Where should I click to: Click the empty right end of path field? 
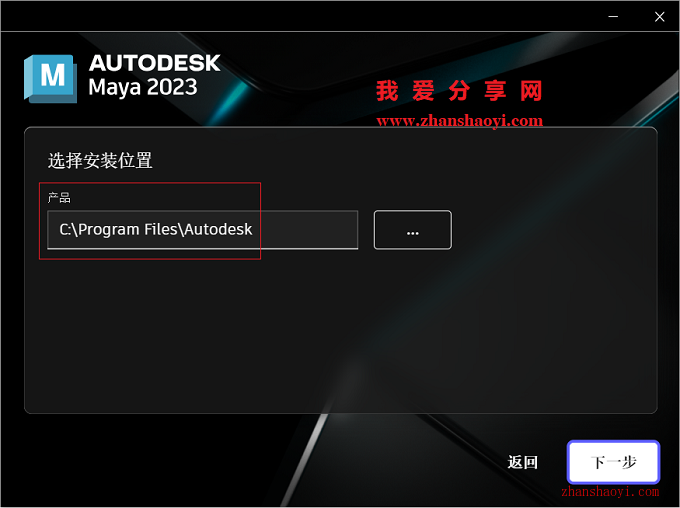[x=308, y=229]
